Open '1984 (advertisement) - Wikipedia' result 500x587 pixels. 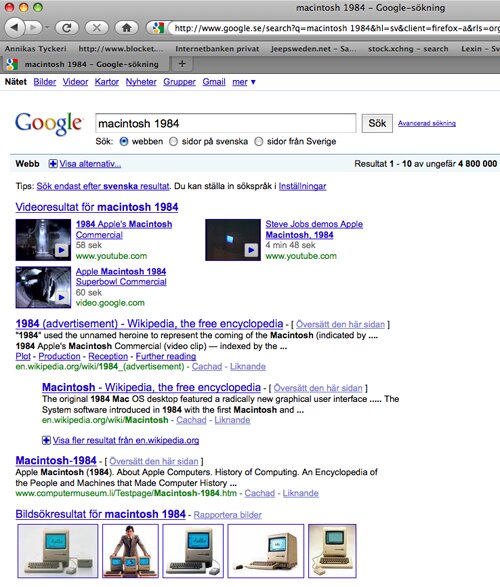[x=149, y=323]
